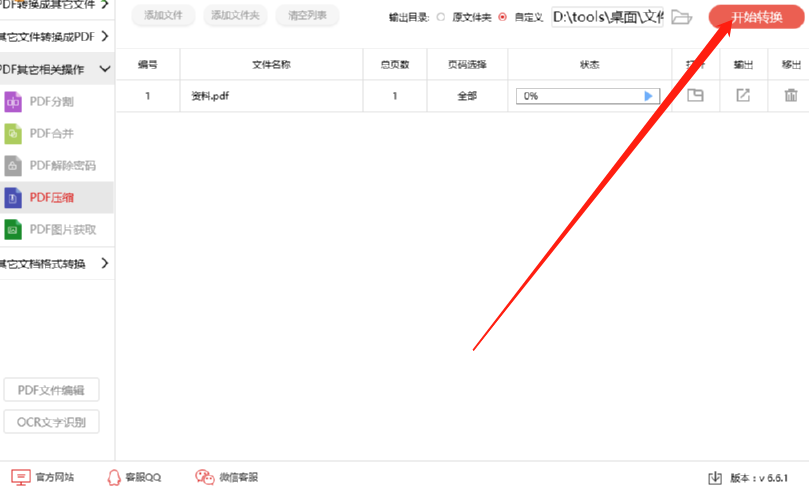
Task: Select the 自定义 radio button
Action: tap(503, 17)
